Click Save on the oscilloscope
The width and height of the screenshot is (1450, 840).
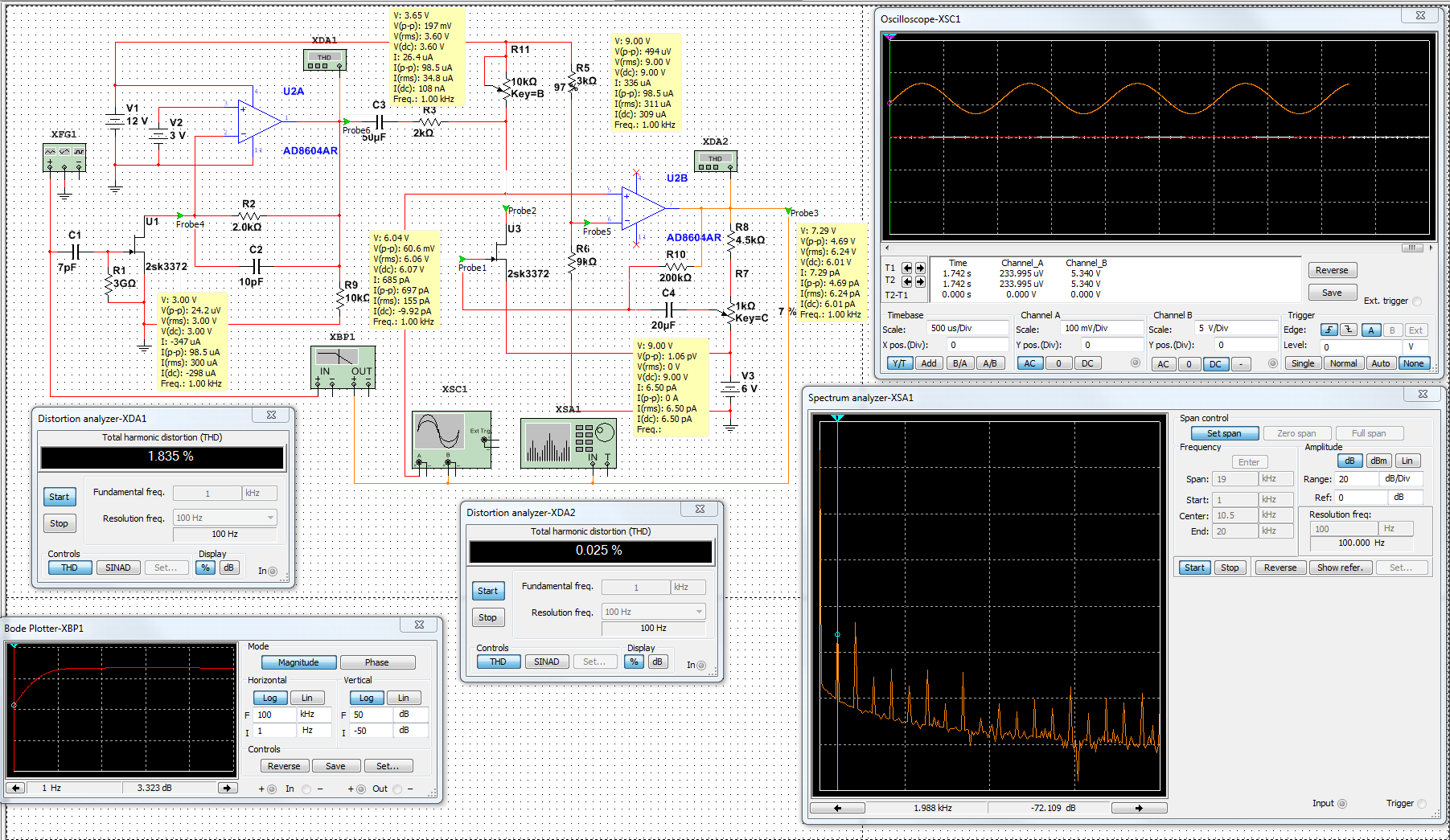(x=1332, y=293)
